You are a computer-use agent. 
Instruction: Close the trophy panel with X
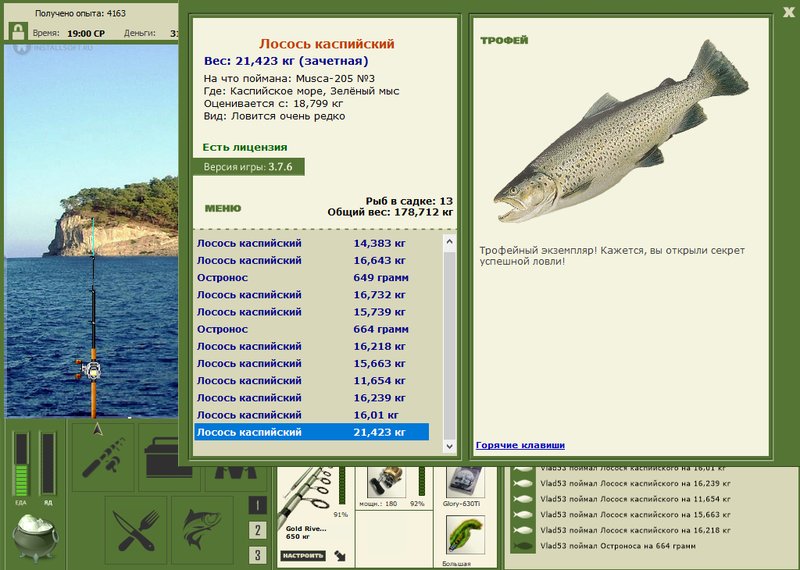(x=788, y=11)
